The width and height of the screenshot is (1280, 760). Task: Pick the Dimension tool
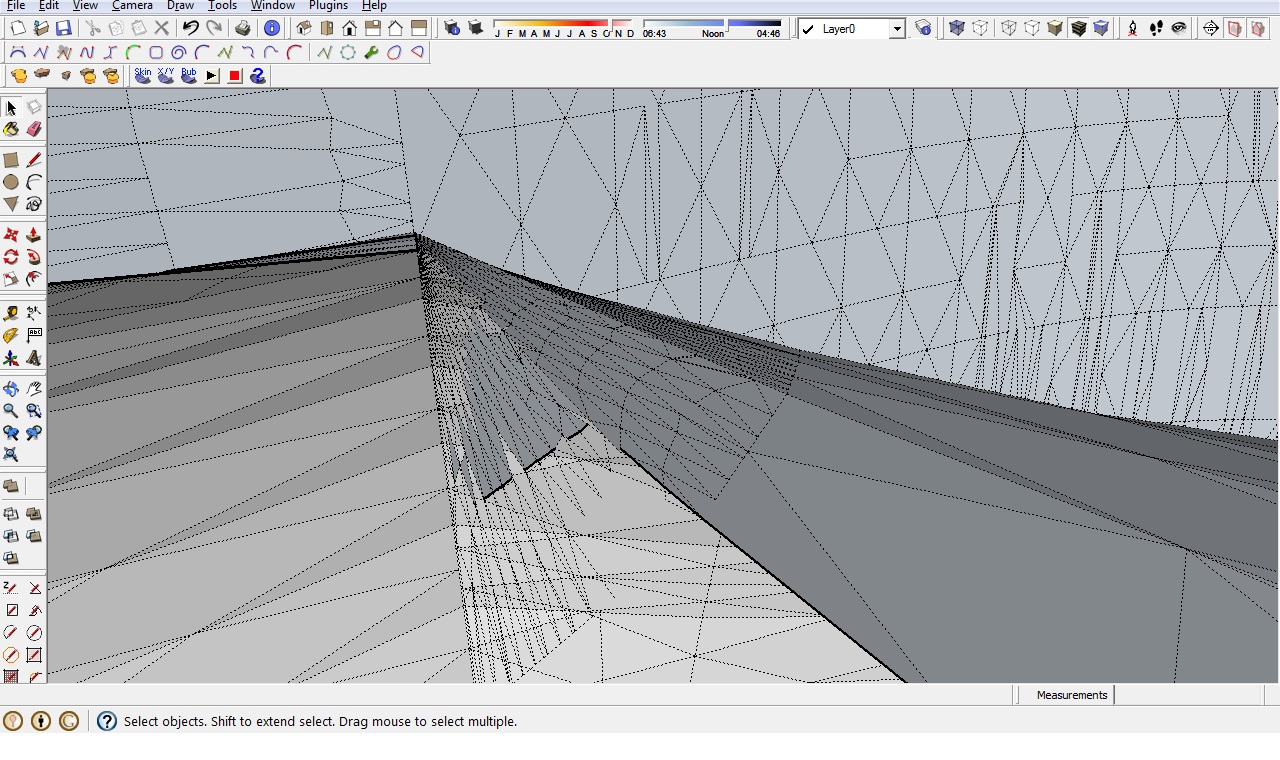34,313
